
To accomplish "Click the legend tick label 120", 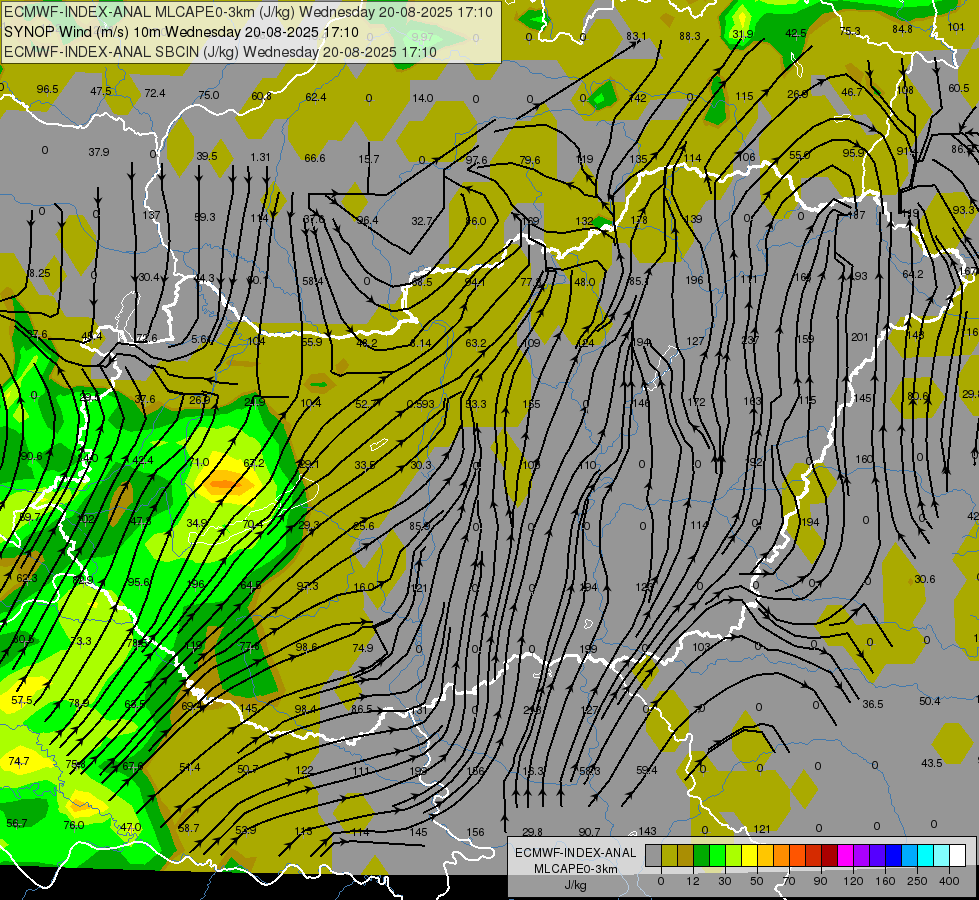I will [853, 881].
